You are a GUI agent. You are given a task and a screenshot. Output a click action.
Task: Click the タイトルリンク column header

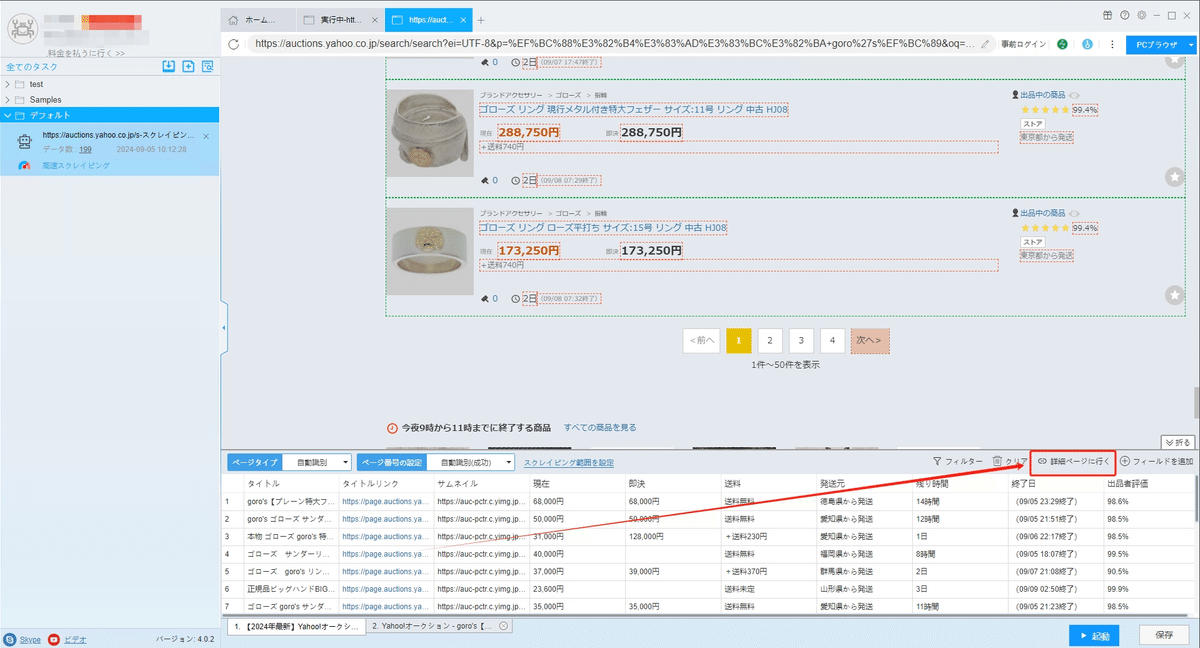pyautogui.click(x=370, y=484)
